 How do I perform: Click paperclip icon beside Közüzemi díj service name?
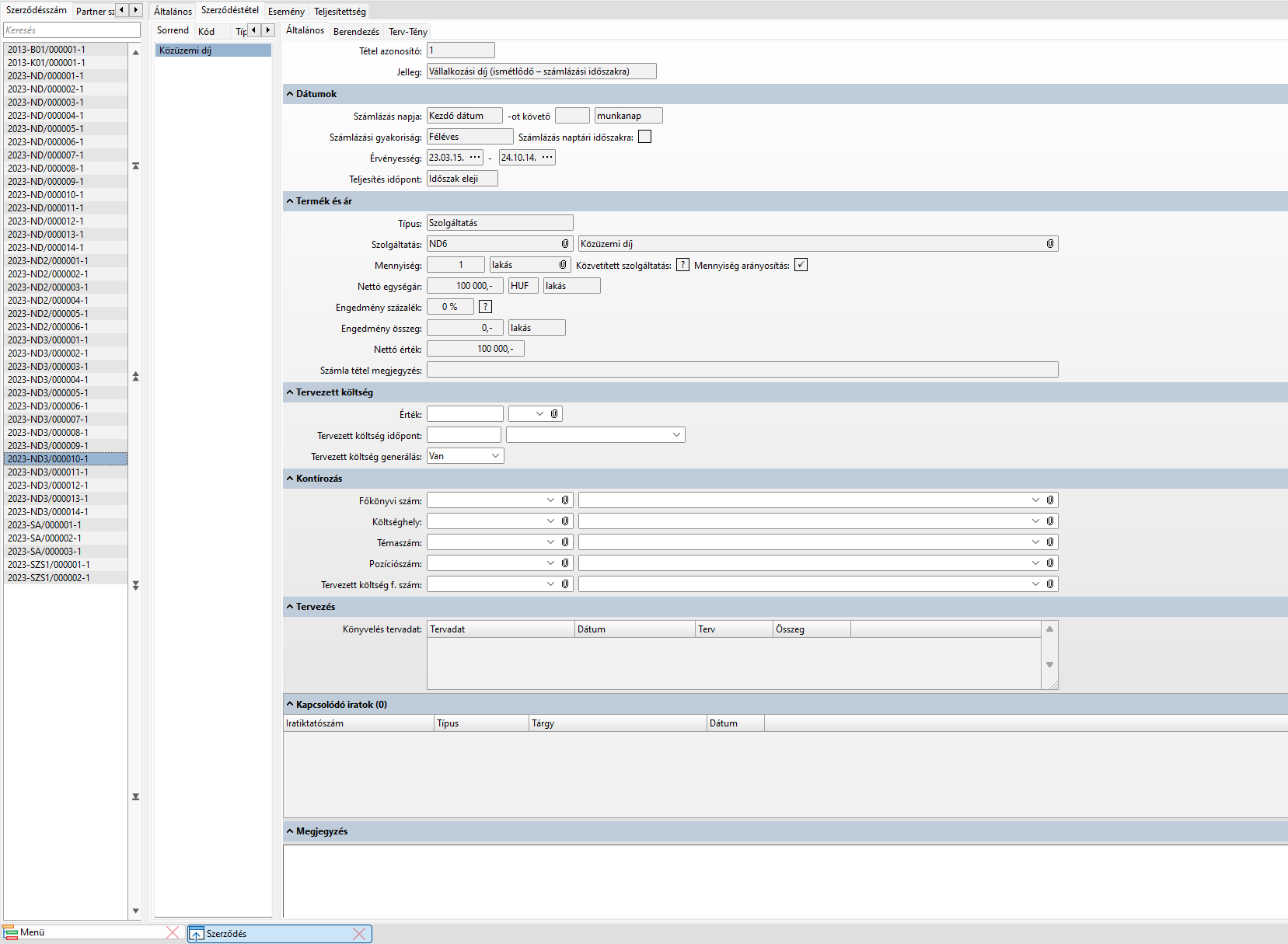(1049, 244)
